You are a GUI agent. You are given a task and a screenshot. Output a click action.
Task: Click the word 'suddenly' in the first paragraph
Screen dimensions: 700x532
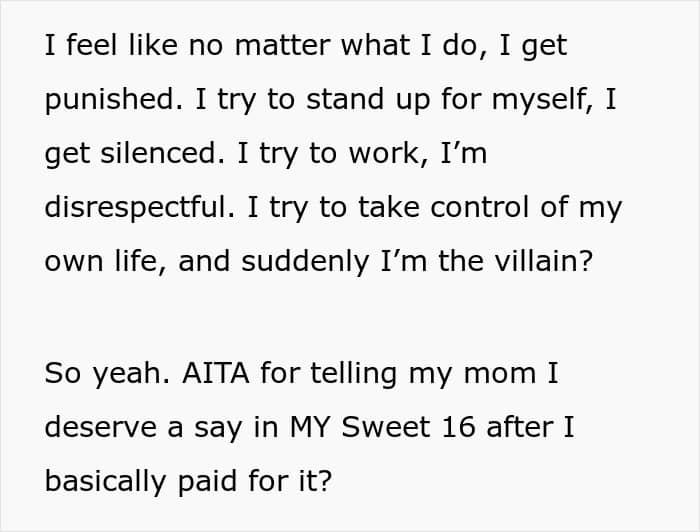pyautogui.click(x=305, y=262)
